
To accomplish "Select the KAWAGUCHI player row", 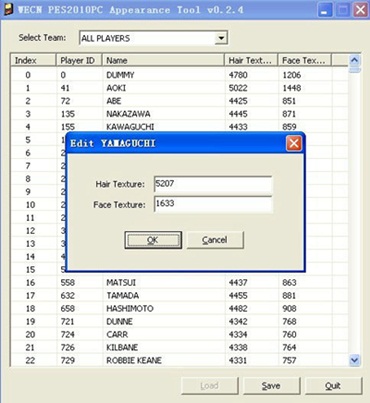I will pyautogui.click(x=179, y=127).
